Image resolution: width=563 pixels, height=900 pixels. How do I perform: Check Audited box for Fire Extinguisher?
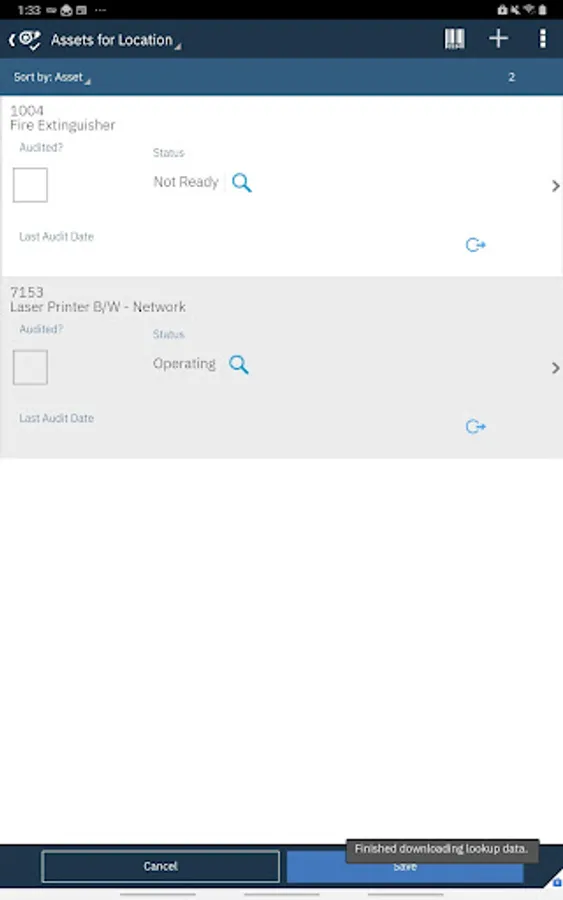[30, 185]
